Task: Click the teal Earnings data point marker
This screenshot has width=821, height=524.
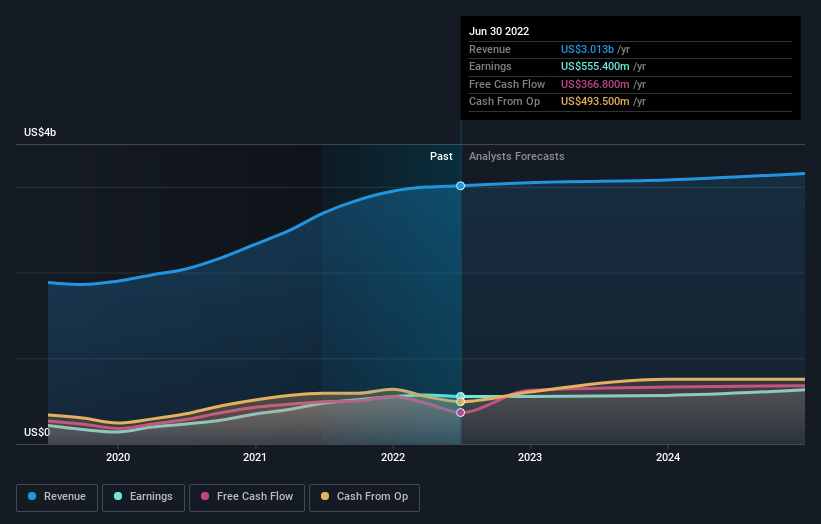Action: (460, 396)
